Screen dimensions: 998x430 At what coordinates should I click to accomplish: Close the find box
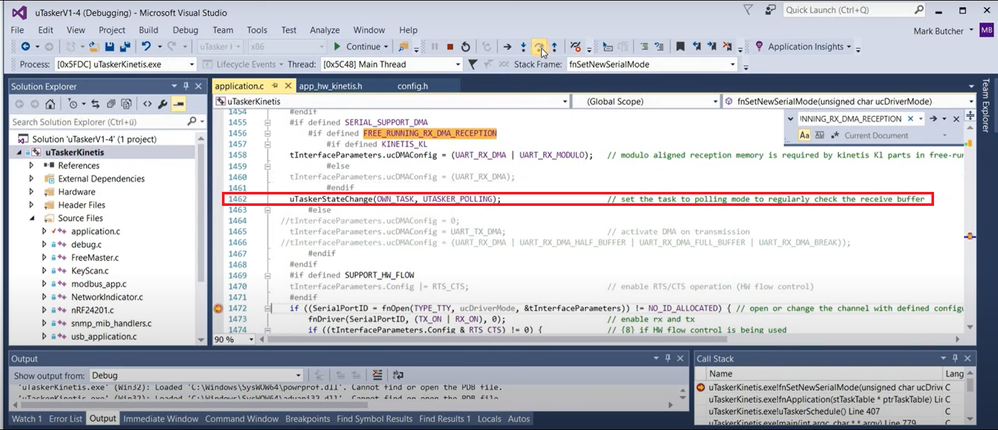point(956,119)
